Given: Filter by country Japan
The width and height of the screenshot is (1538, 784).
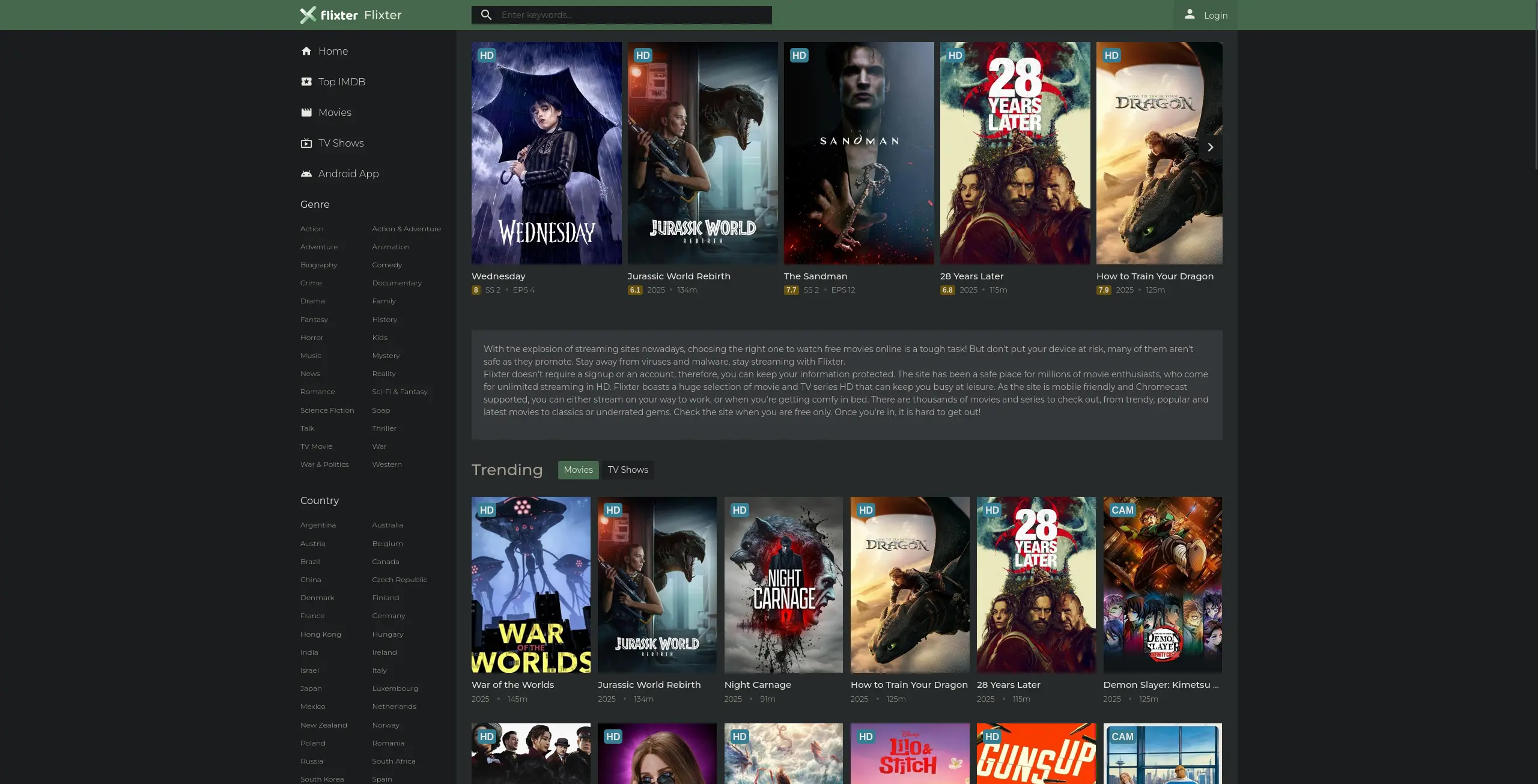Looking at the screenshot, I should click(311, 688).
